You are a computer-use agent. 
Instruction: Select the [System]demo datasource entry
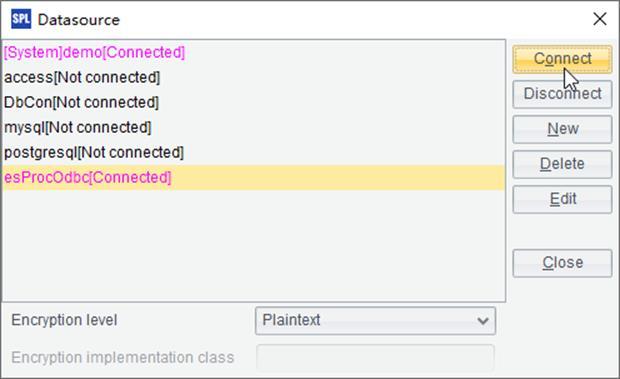click(253, 53)
